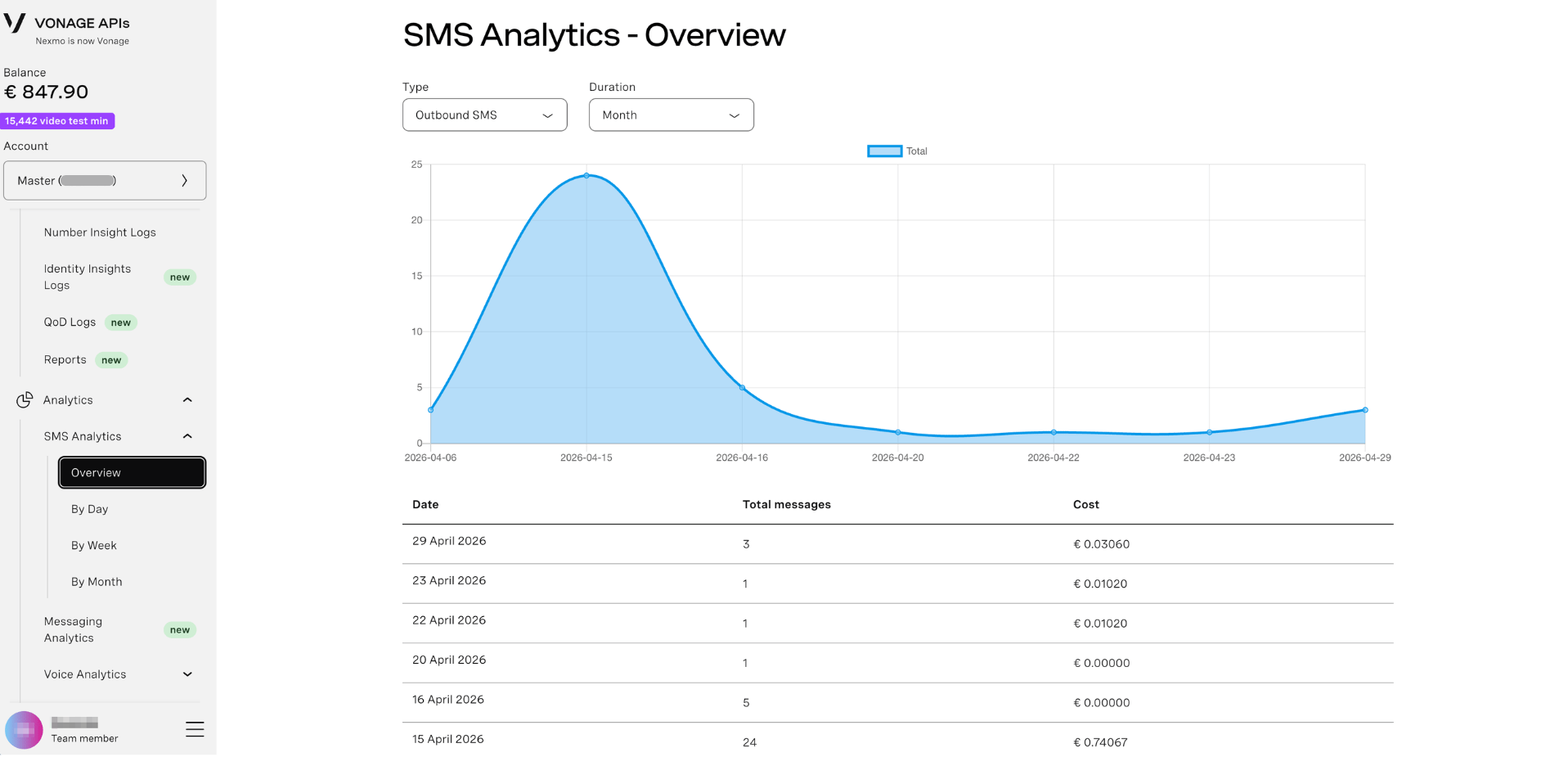
Task: Click the € 0.03060 cost cell
Action: click(x=1101, y=544)
